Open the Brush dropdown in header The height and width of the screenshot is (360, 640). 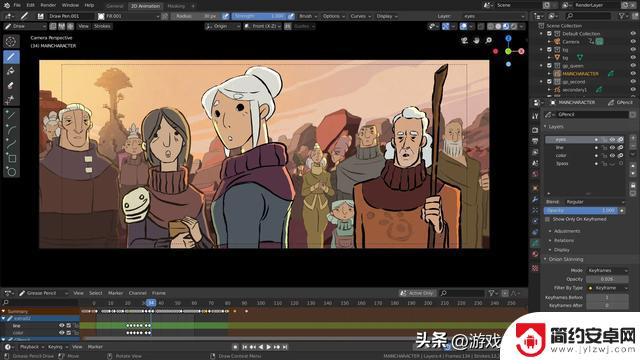coord(308,16)
